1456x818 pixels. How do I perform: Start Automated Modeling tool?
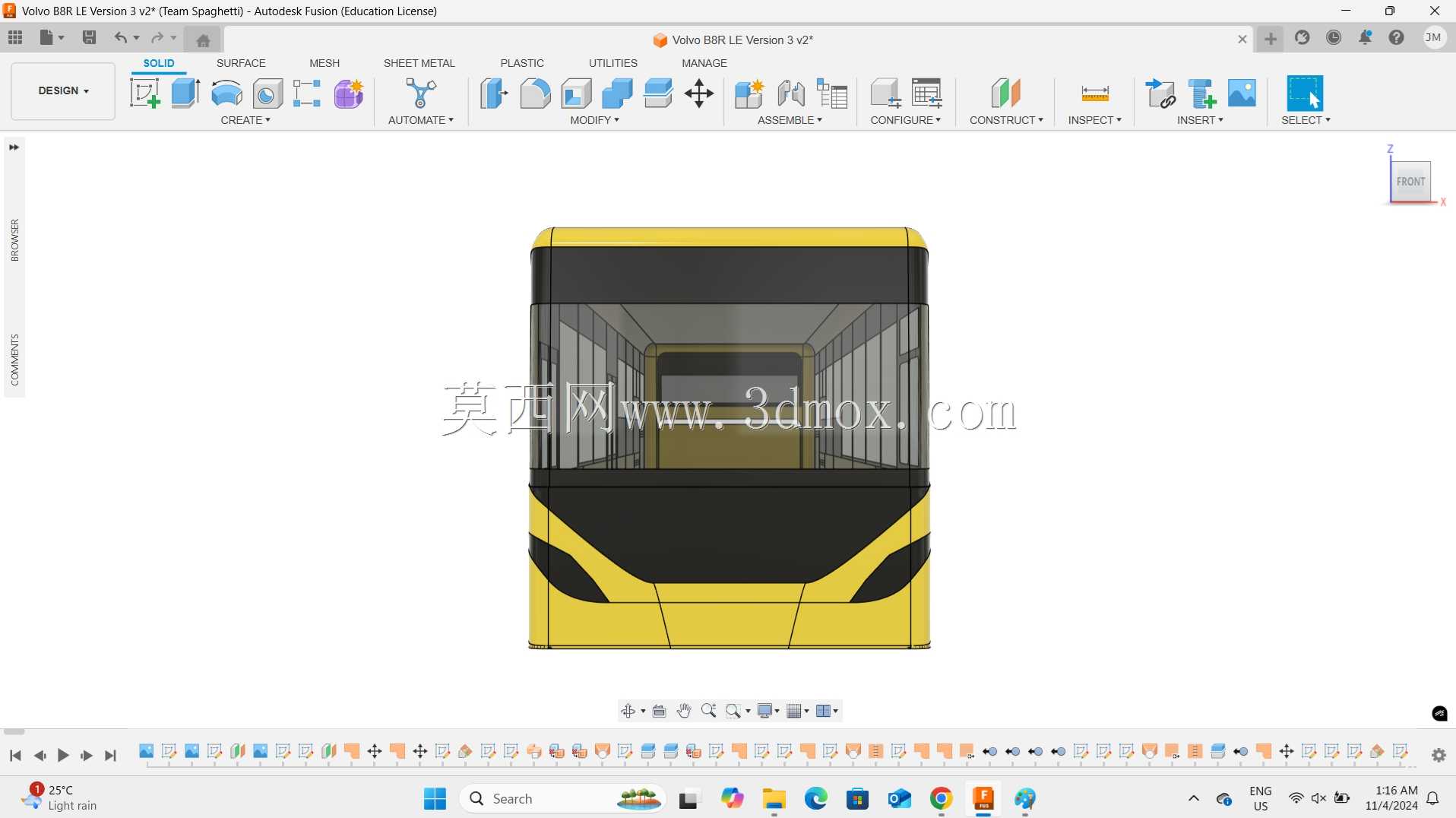420,94
